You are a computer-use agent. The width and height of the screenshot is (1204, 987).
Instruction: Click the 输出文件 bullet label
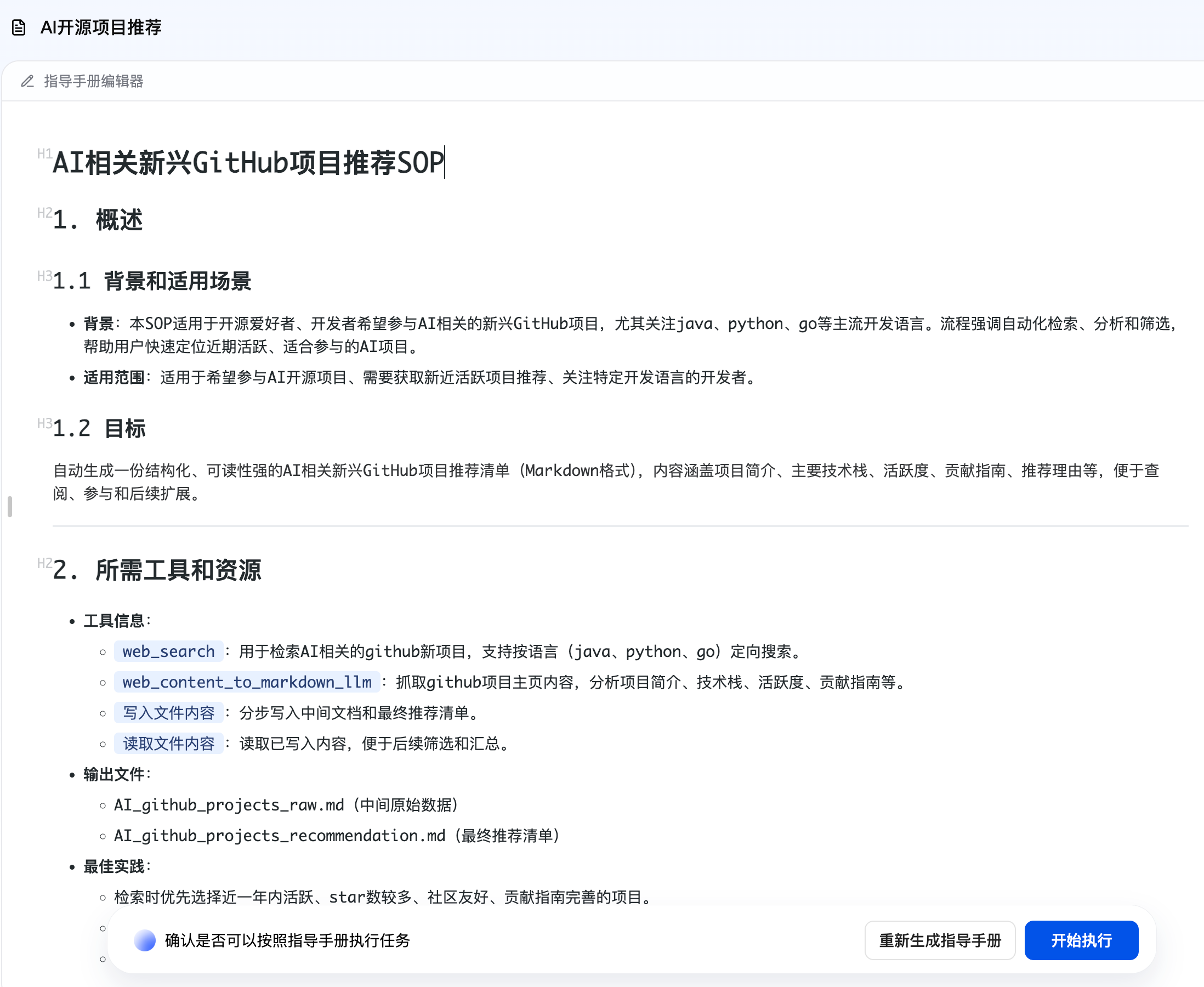pos(113,774)
